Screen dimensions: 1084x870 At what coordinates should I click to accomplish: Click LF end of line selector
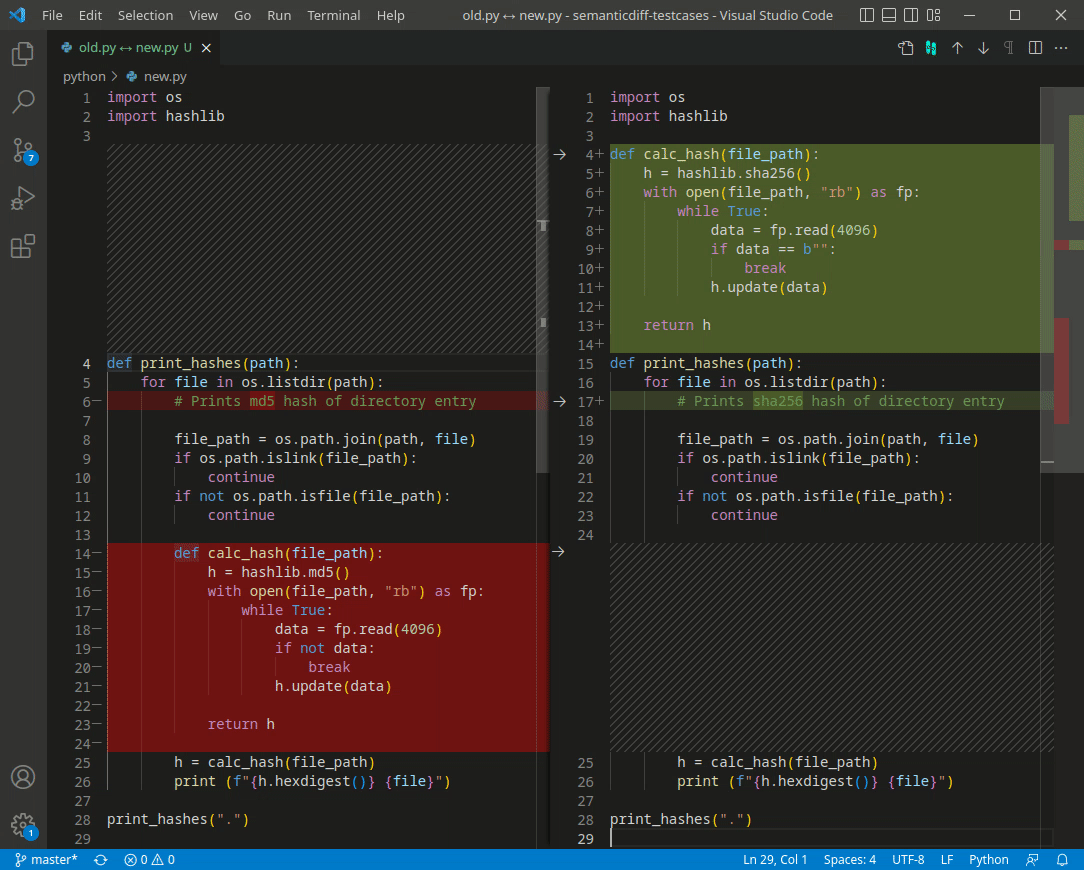click(x=947, y=860)
